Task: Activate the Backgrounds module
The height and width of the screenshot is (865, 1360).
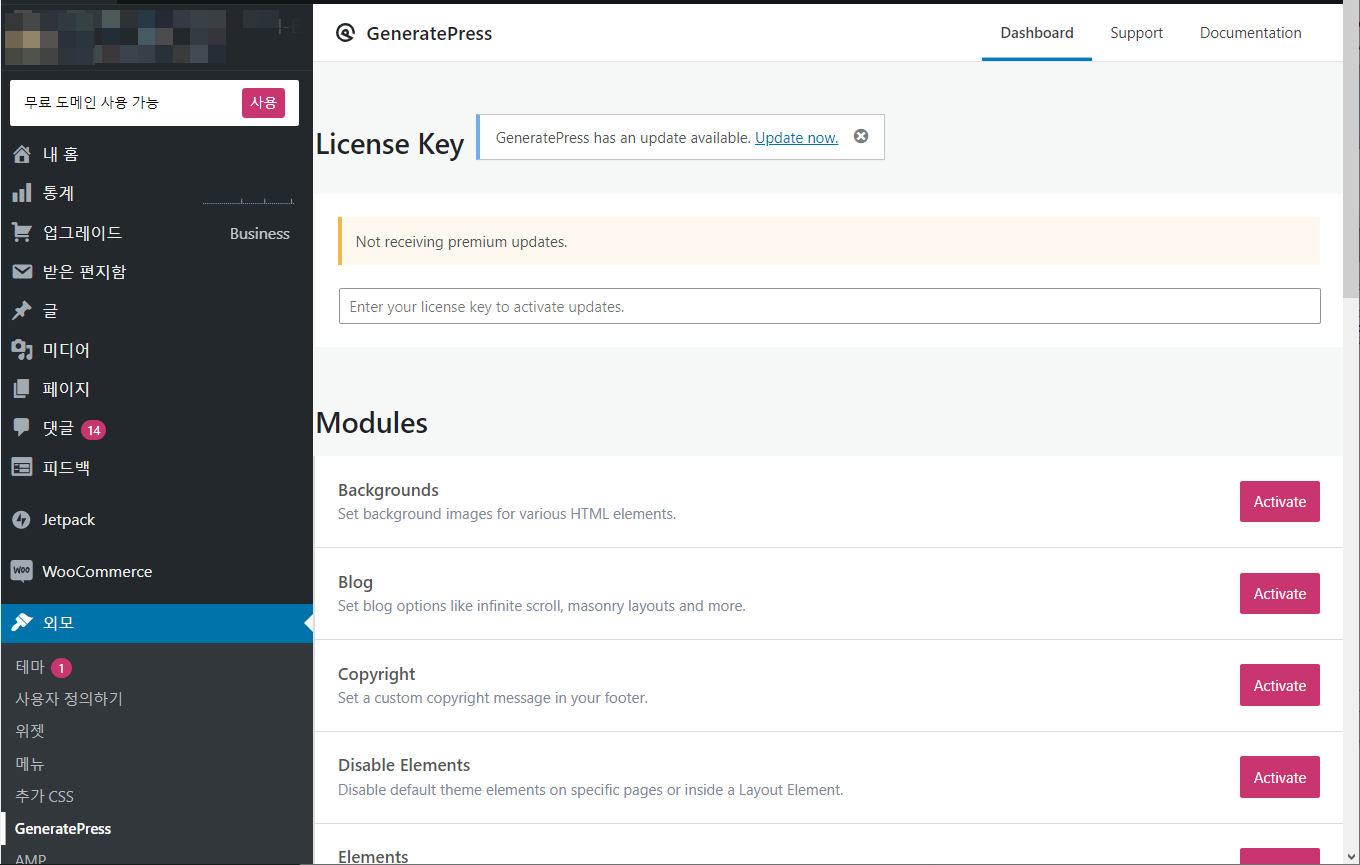Action: coord(1280,502)
